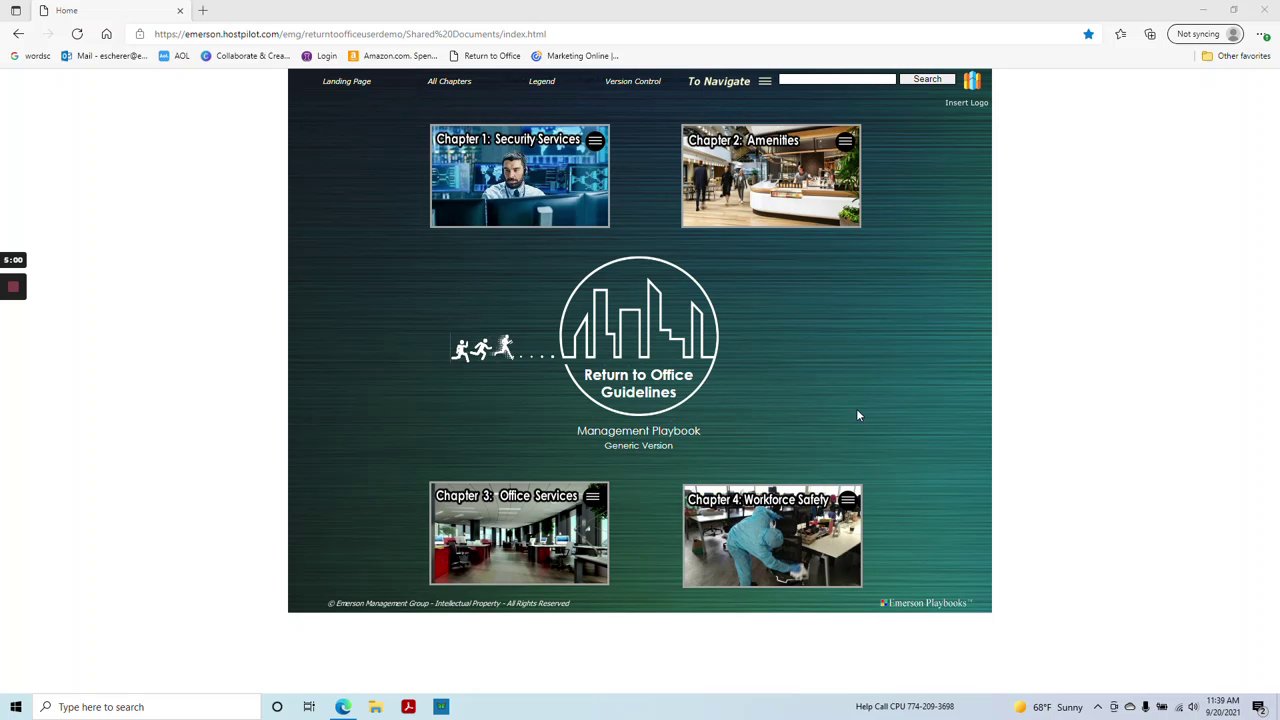Expand the Chapter 2 Amenities hamburger menu
Image resolution: width=1280 pixels, height=720 pixels.
point(845,141)
